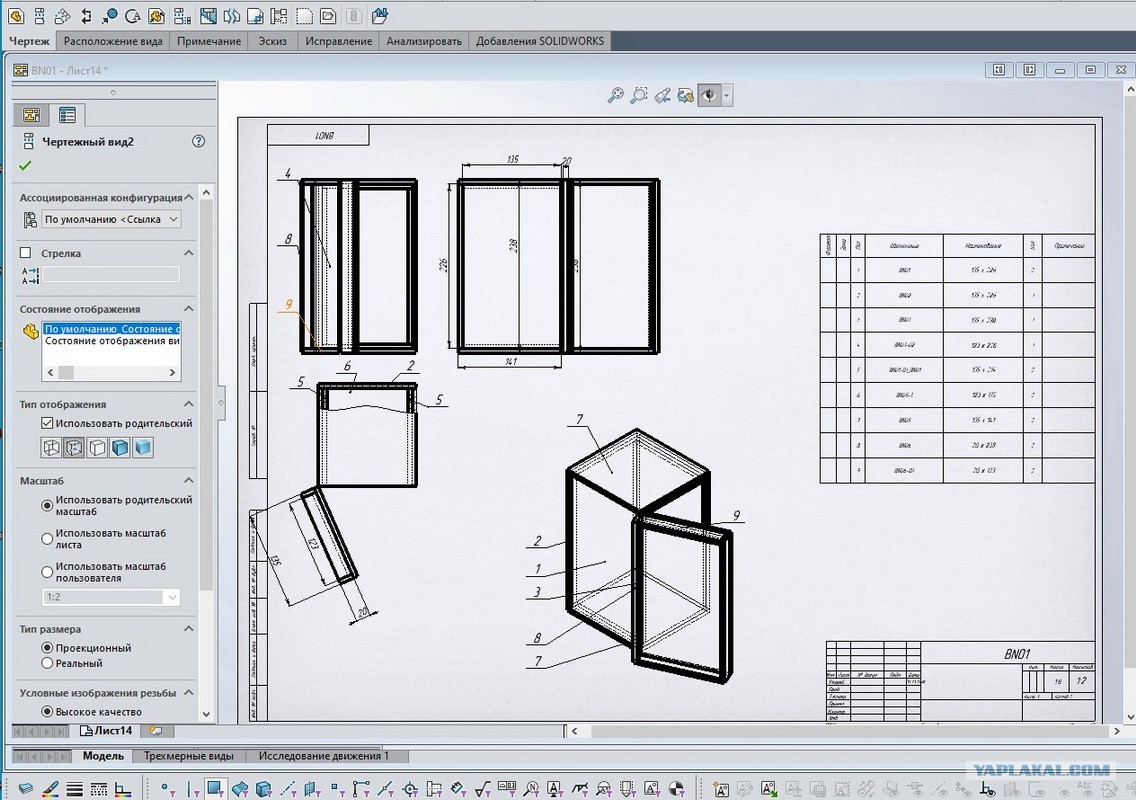Collapse the Масштаб section

188,480
